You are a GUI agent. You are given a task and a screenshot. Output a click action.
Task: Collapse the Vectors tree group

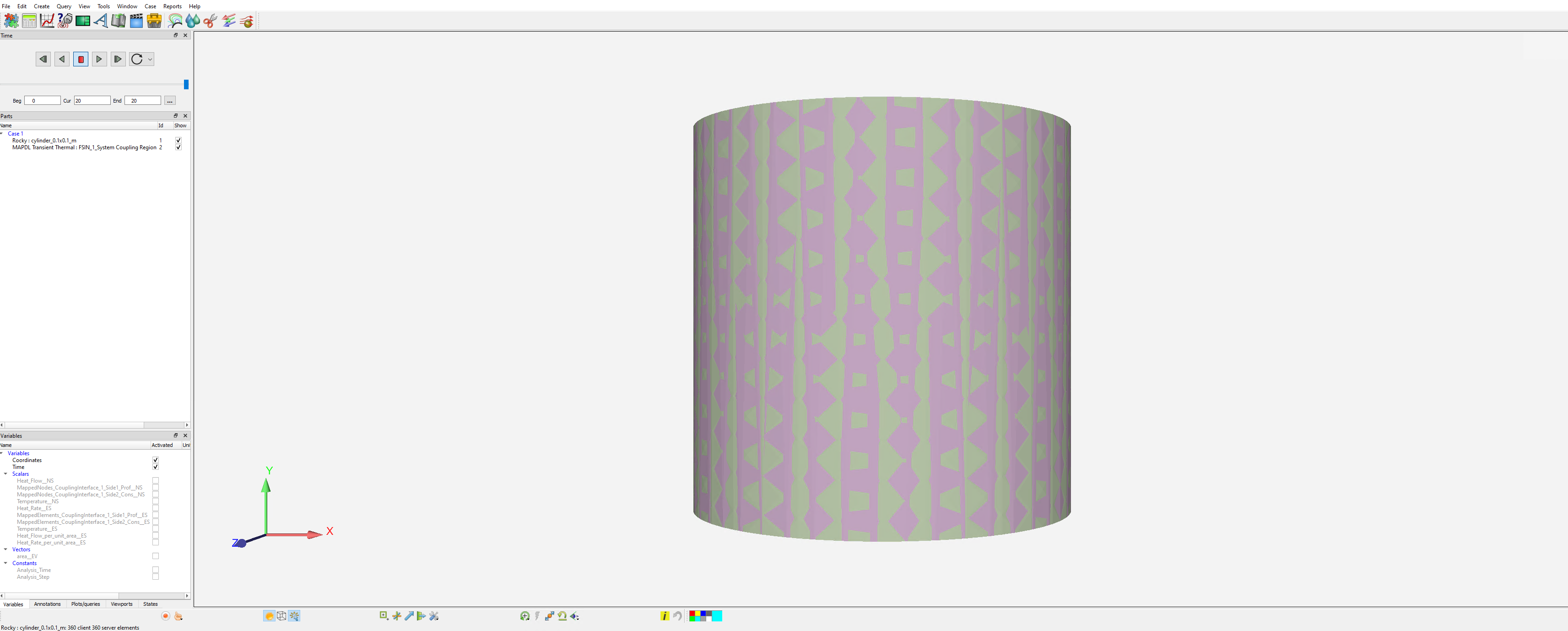6,549
